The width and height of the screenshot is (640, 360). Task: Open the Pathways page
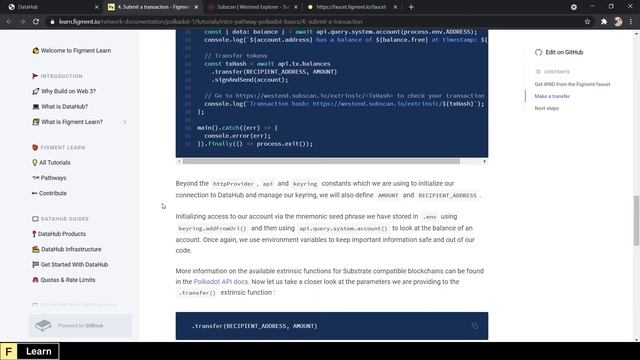click(49, 178)
